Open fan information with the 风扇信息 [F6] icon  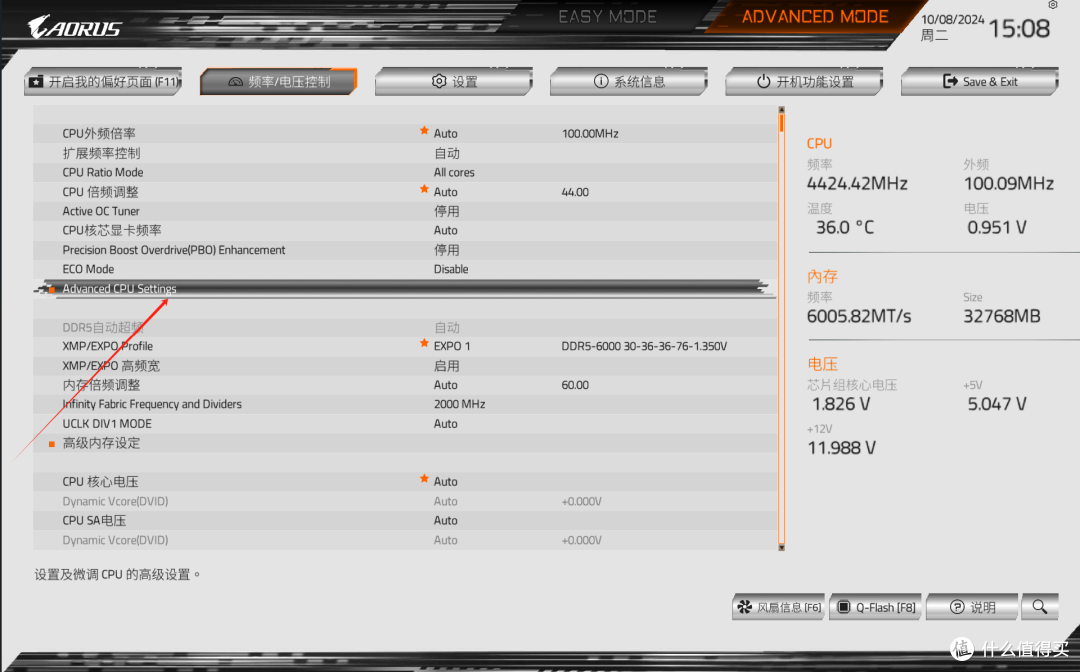pos(745,607)
